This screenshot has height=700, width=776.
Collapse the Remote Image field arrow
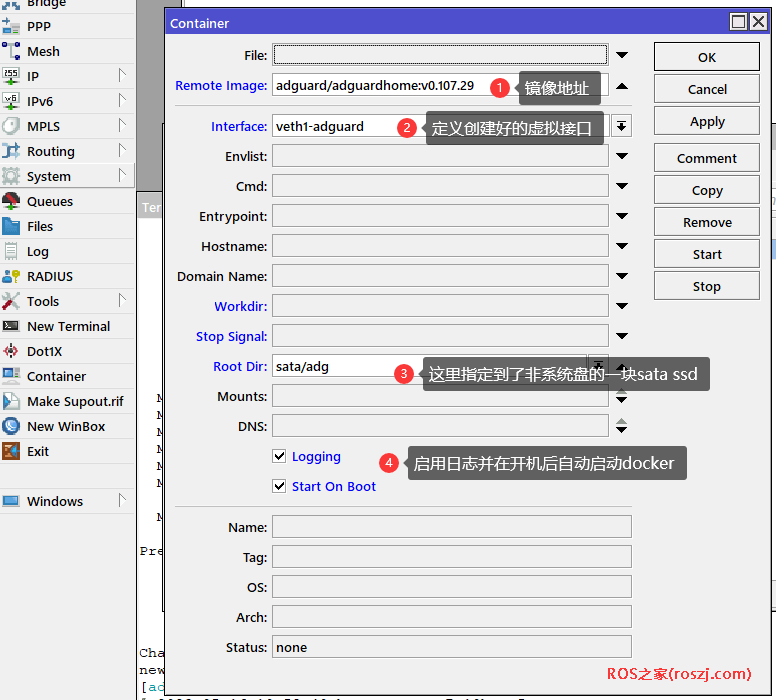coord(622,86)
